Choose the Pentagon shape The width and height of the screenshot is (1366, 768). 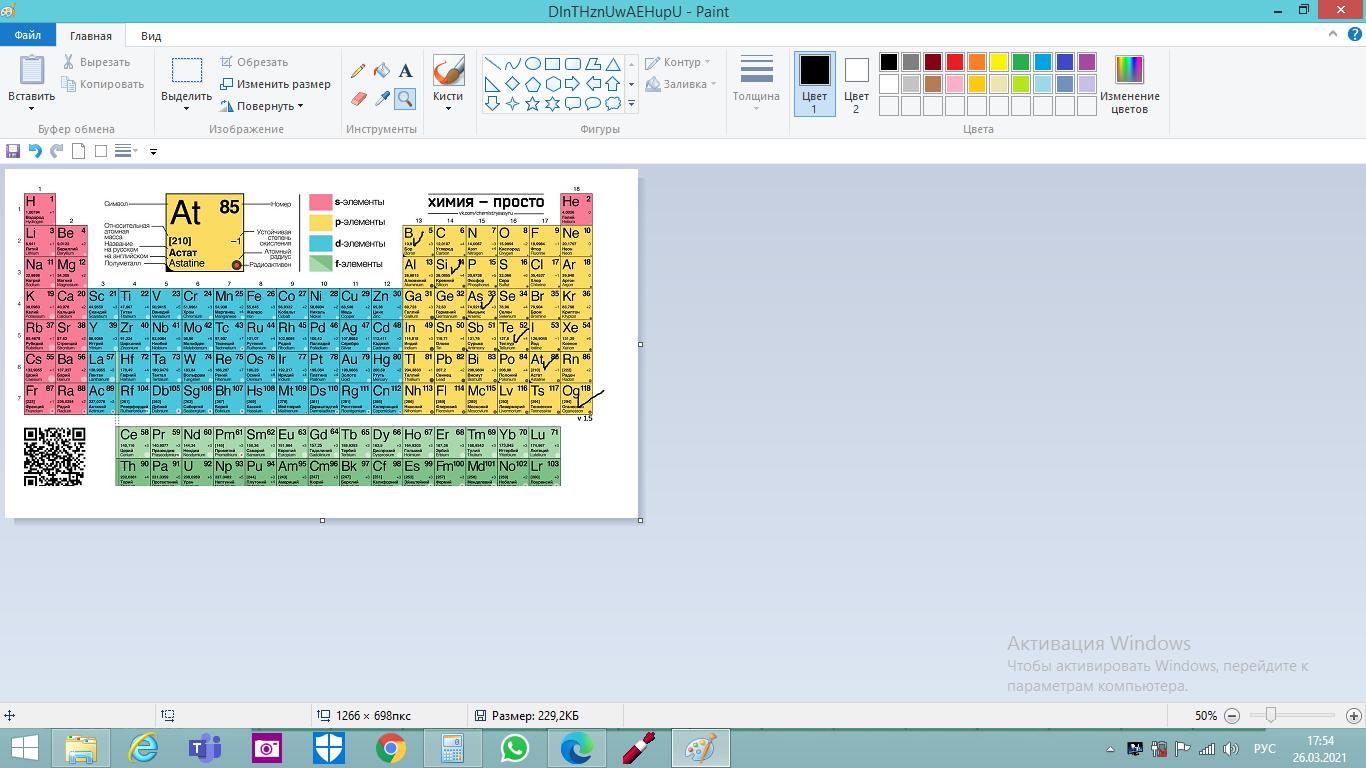tap(533, 84)
